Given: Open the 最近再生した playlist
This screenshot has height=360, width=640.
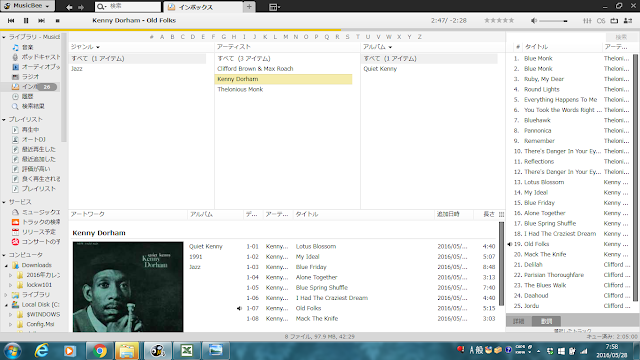Looking at the screenshot, I should click(38, 149).
